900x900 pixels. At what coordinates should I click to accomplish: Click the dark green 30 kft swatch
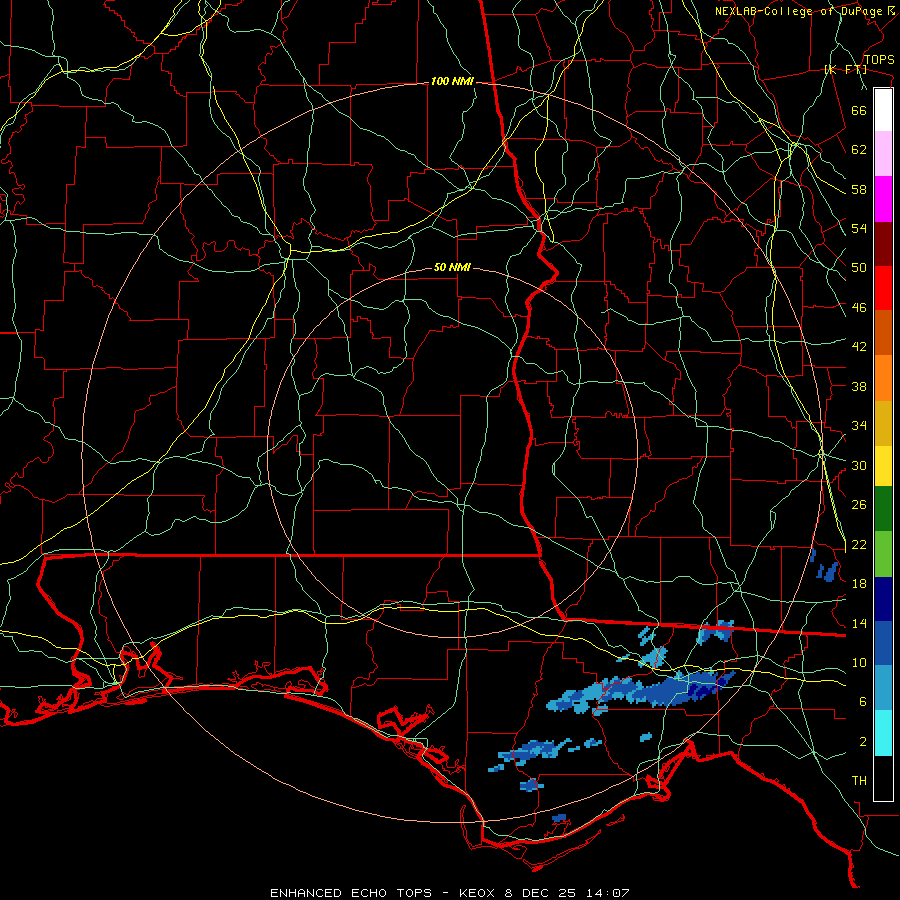click(x=883, y=509)
